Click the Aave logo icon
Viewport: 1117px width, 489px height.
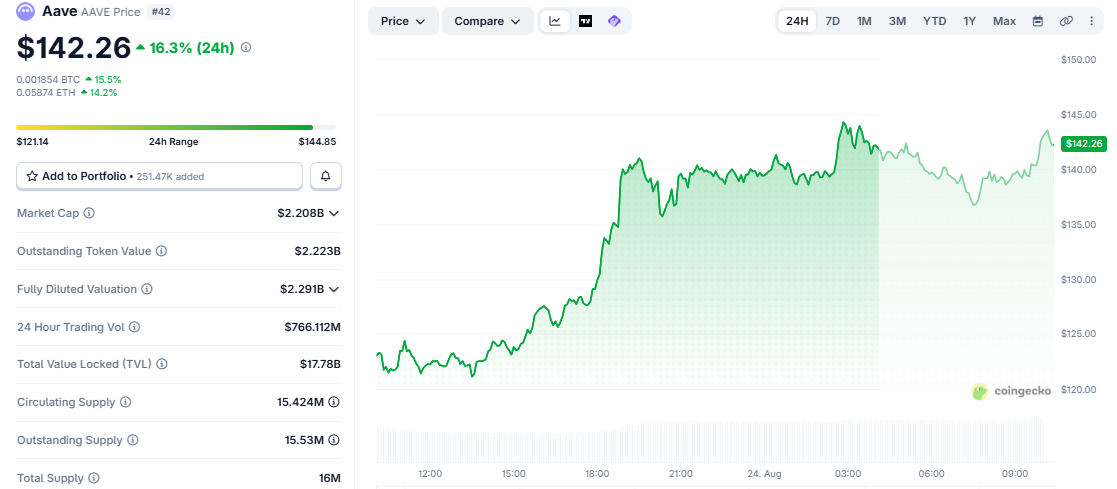tap(26, 11)
